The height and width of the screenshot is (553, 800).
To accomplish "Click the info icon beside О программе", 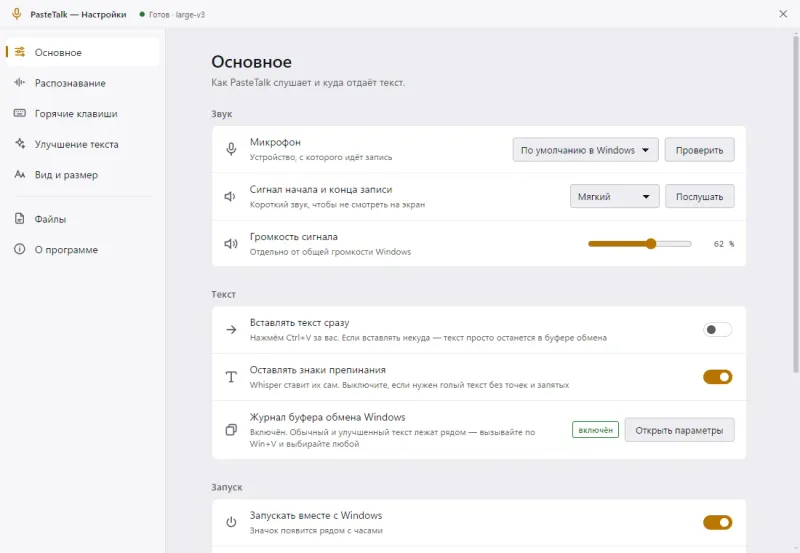I will (19, 249).
